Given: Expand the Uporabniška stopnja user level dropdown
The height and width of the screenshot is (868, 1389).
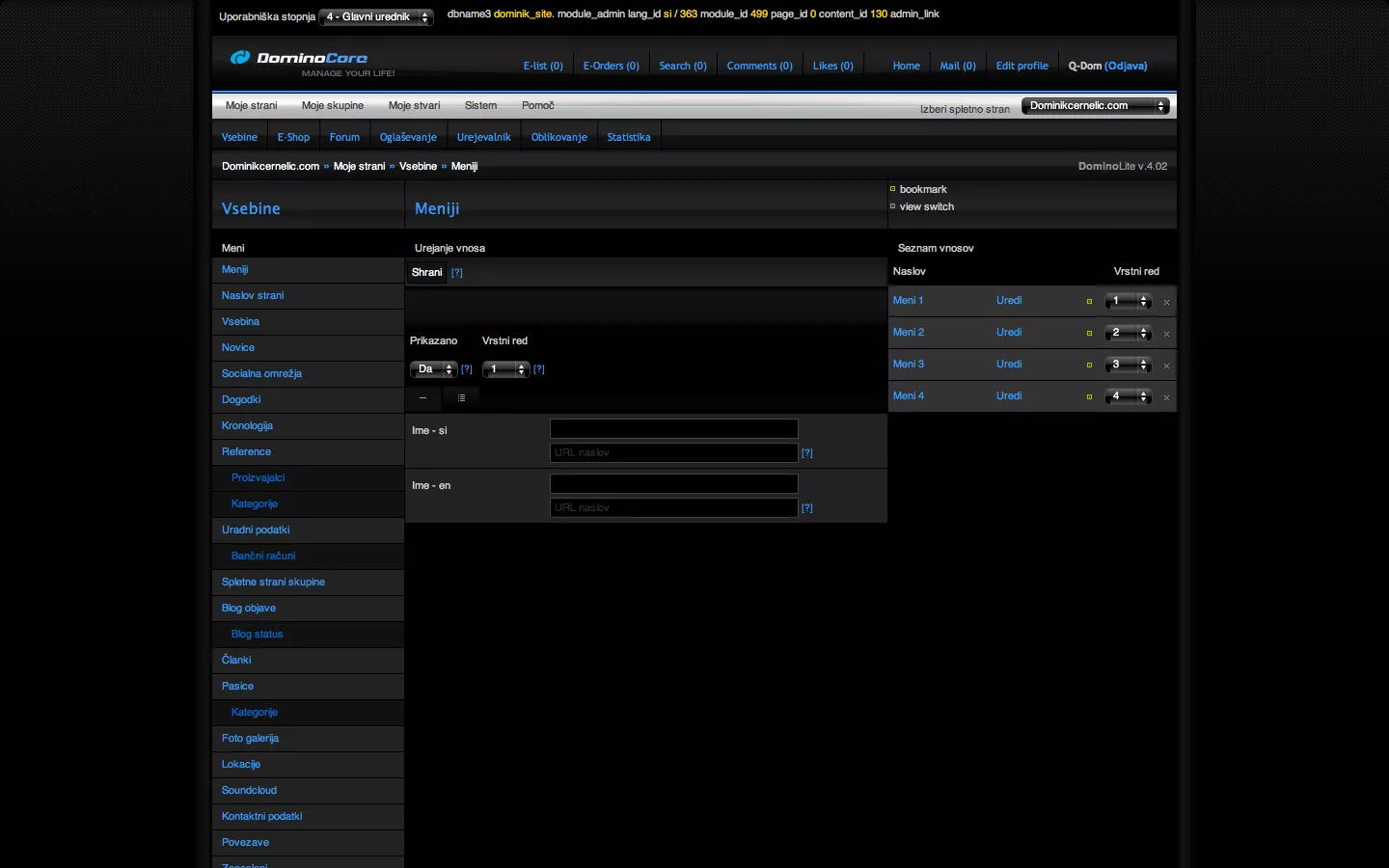Looking at the screenshot, I should pos(376,17).
